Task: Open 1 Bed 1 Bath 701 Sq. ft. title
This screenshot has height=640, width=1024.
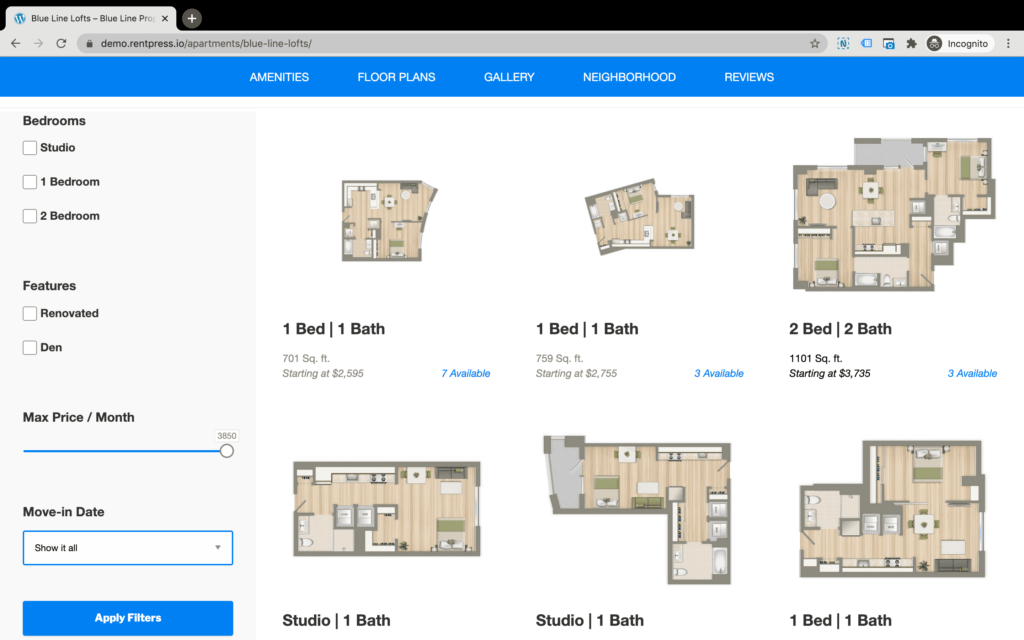Action: [x=334, y=329]
